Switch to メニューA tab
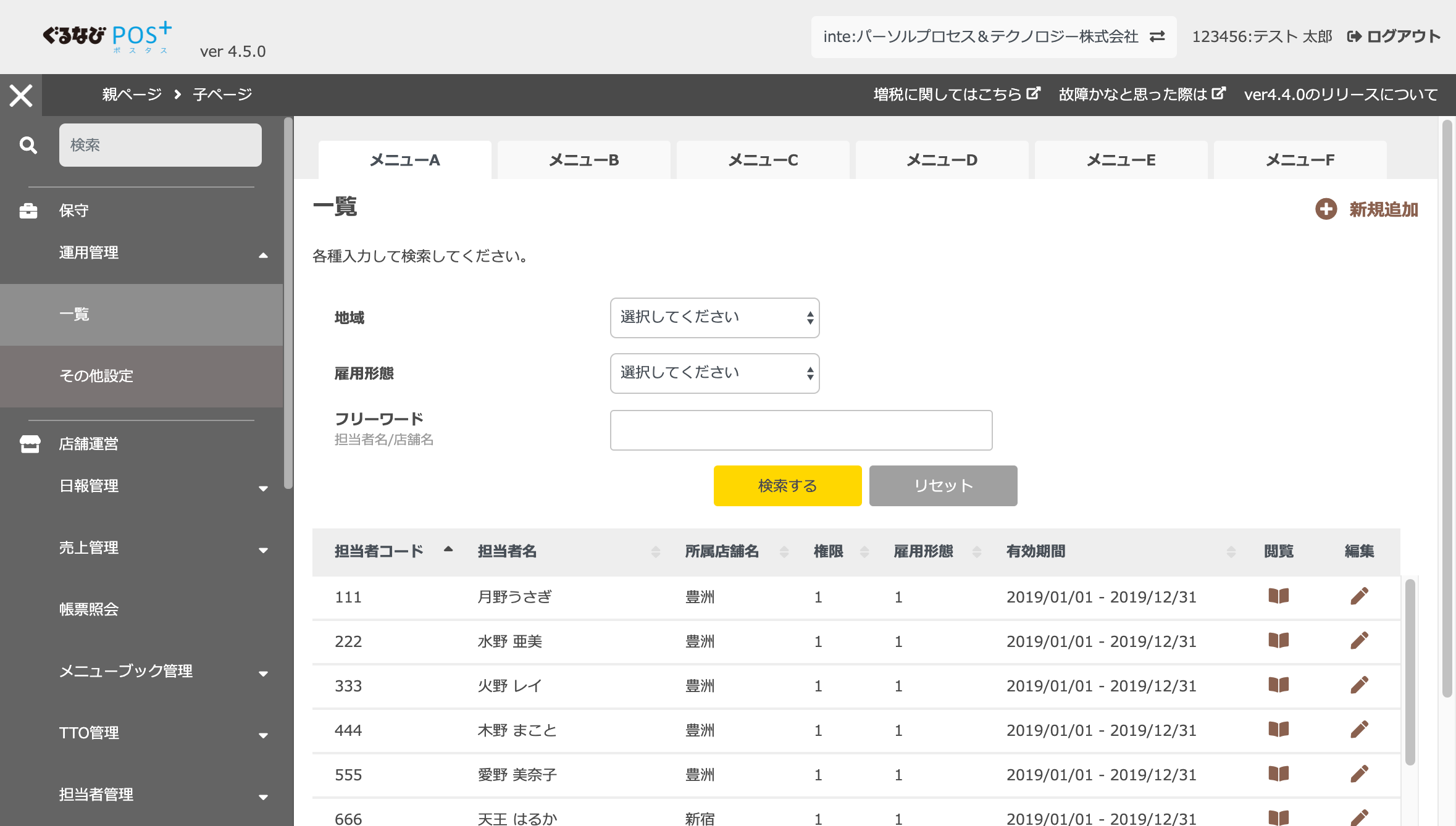This screenshot has height=826, width=1456. tap(405, 160)
